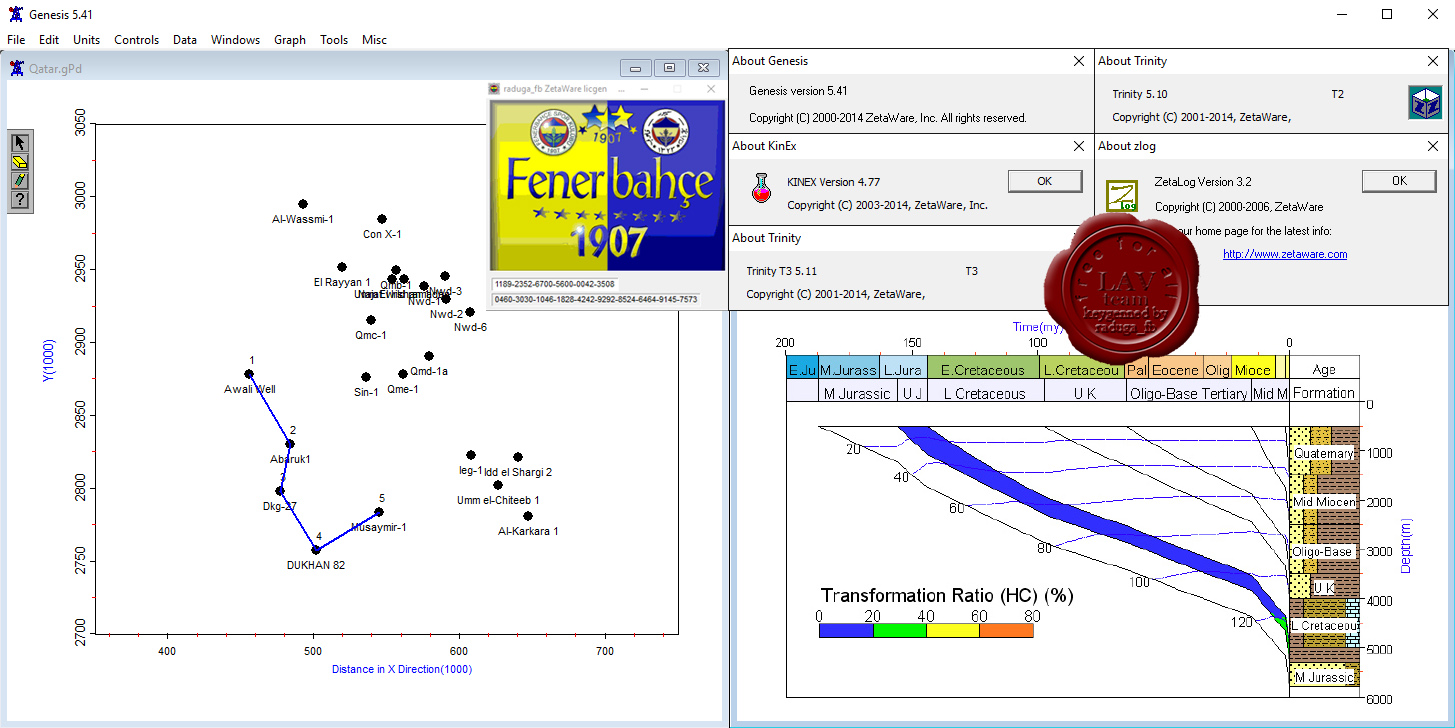Select the eraser tool in the map toolbar
The height and width of the screenshot is (728, 1455).
(19, 162)
